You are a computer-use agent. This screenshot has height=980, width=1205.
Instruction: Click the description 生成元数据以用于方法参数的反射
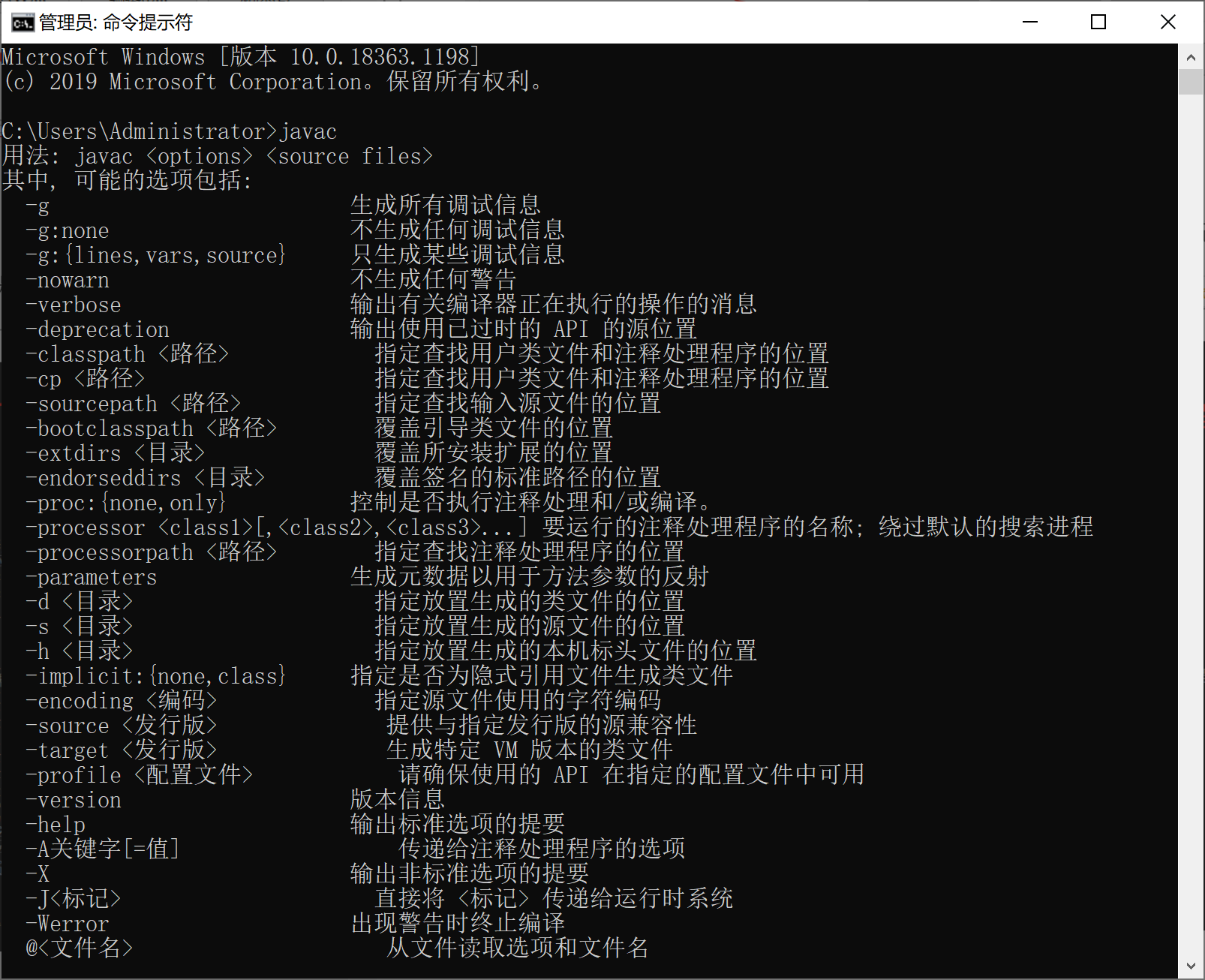[x=530, y=577]
